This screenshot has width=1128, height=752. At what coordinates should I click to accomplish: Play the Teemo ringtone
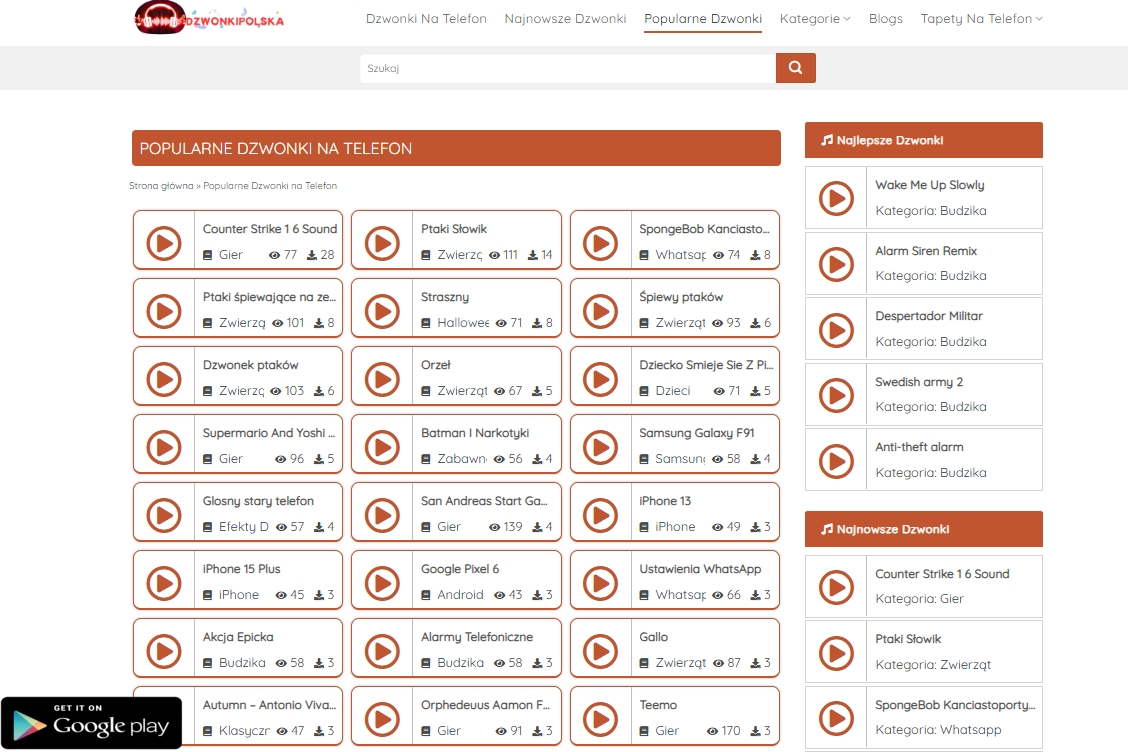600,719
